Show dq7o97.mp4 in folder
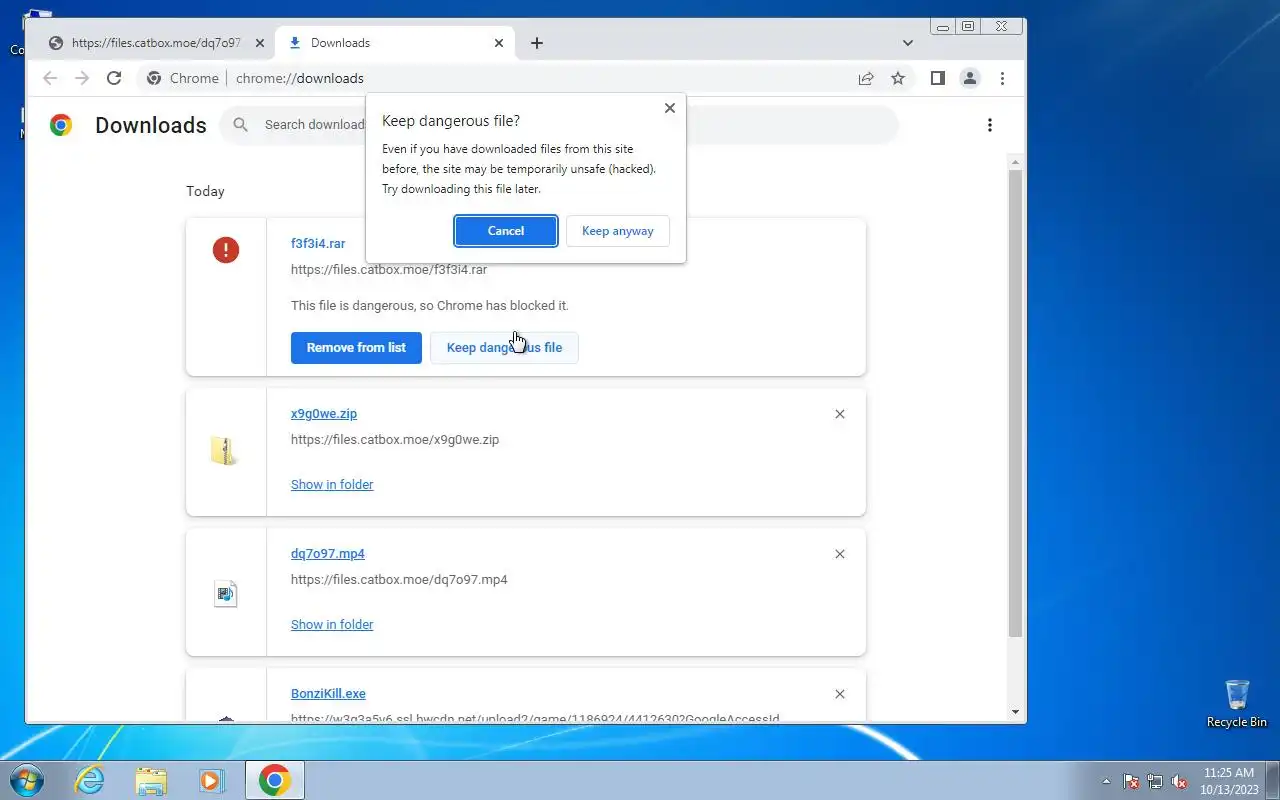The image size is (1280, 800). coord(332,625)
